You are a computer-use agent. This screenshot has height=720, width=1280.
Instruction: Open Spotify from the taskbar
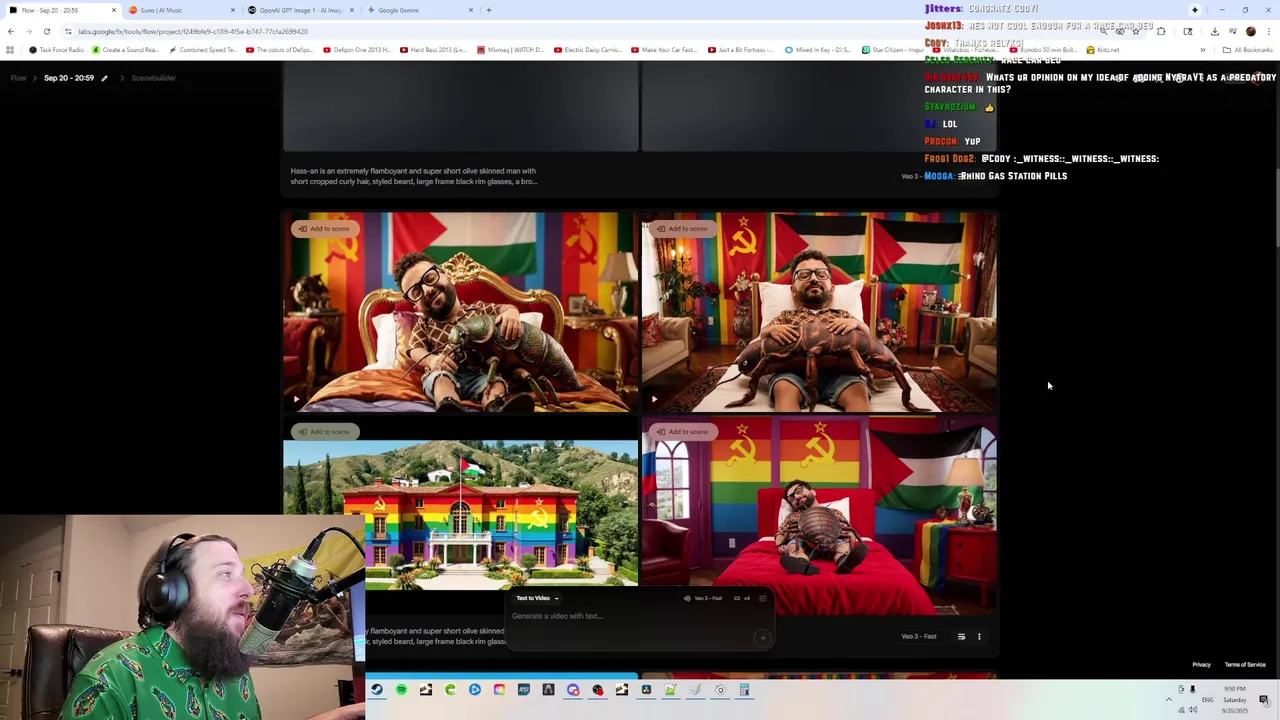click(401, 690)
